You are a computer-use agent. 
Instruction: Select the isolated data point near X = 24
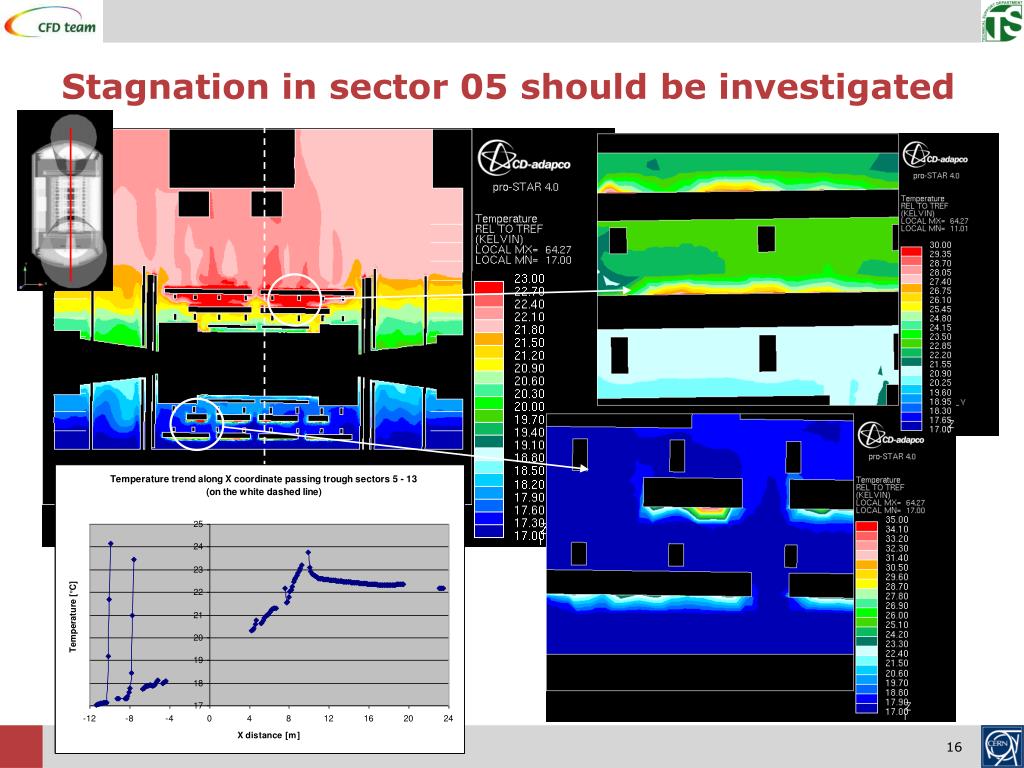441,588
